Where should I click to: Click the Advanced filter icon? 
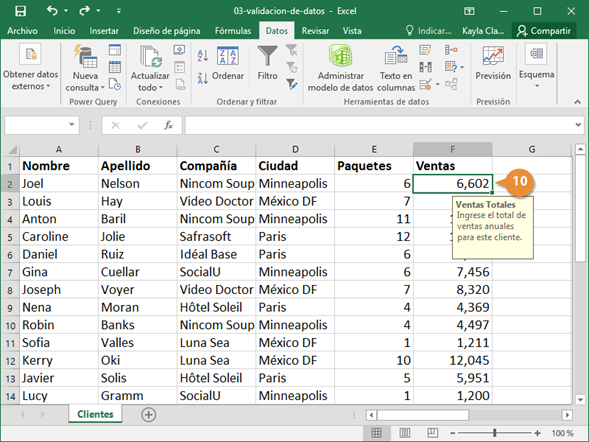point(292,84)
